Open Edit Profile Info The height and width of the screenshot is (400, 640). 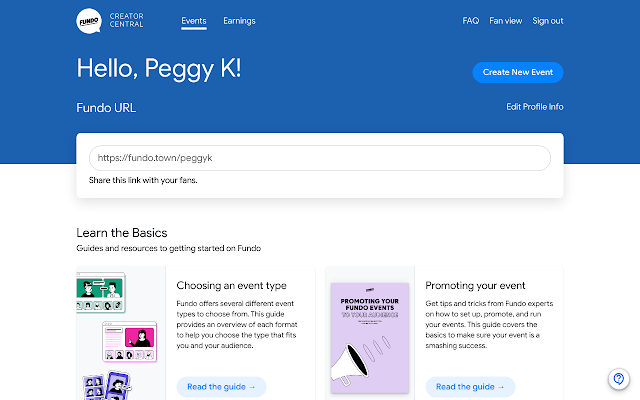pyautogui.click(x=535, y=107)
